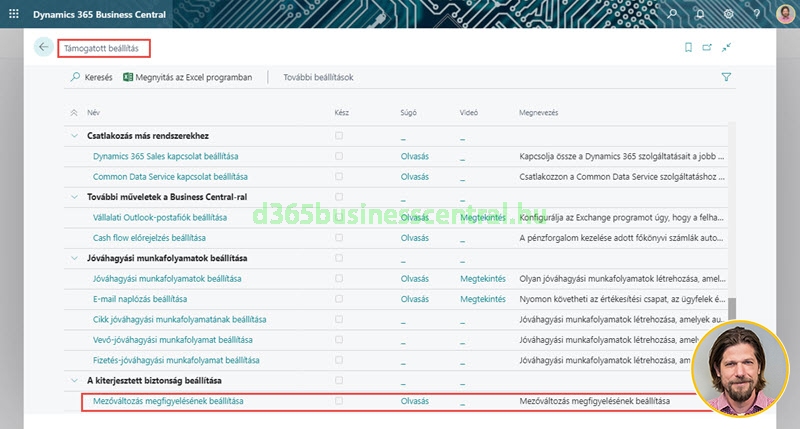Check Kész box for Cash flow előrejelzés row
Viewport: 800px width, 429px height.
tap(339, 238)
